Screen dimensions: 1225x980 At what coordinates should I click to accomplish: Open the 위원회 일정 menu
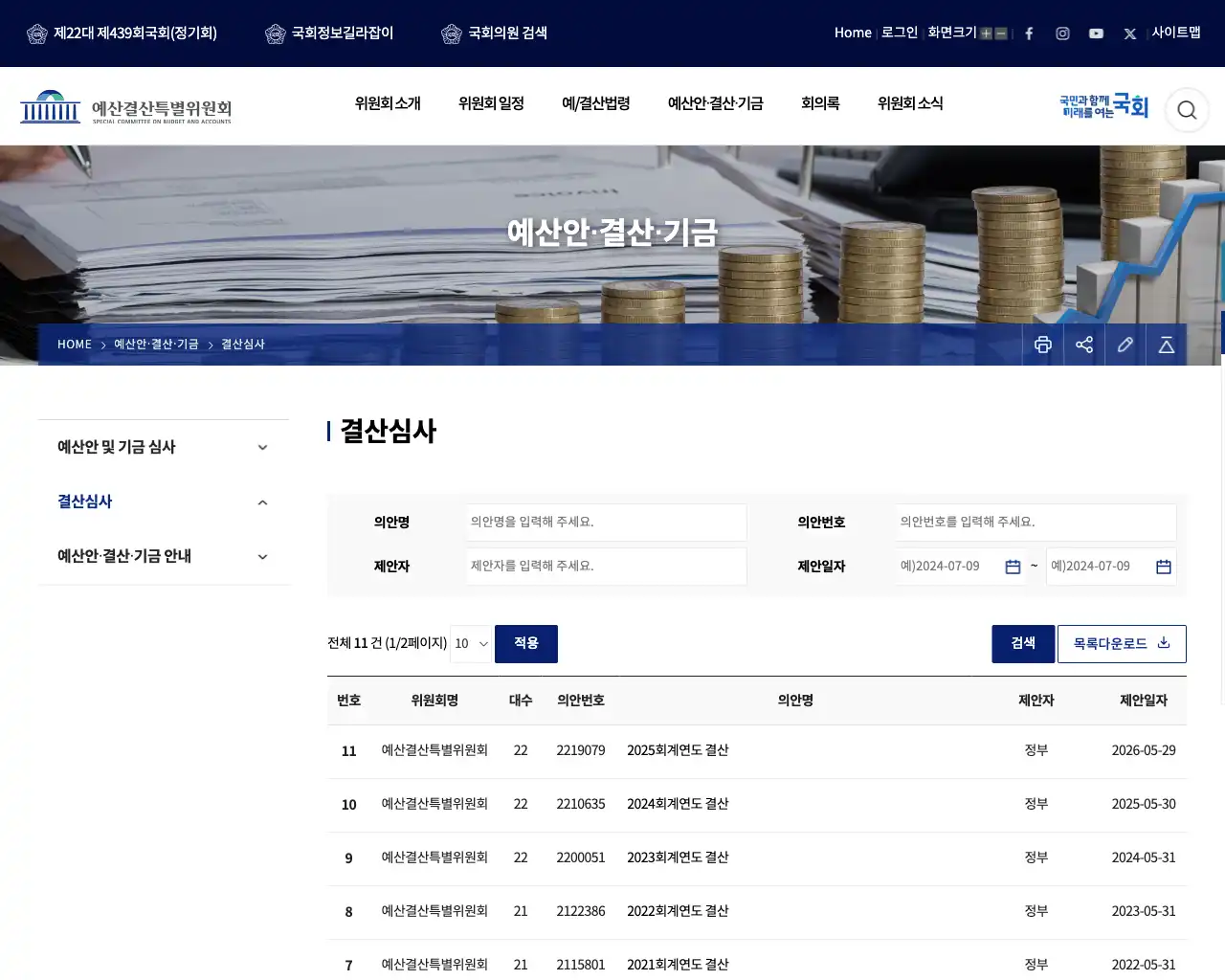click(x=491, y=103)
